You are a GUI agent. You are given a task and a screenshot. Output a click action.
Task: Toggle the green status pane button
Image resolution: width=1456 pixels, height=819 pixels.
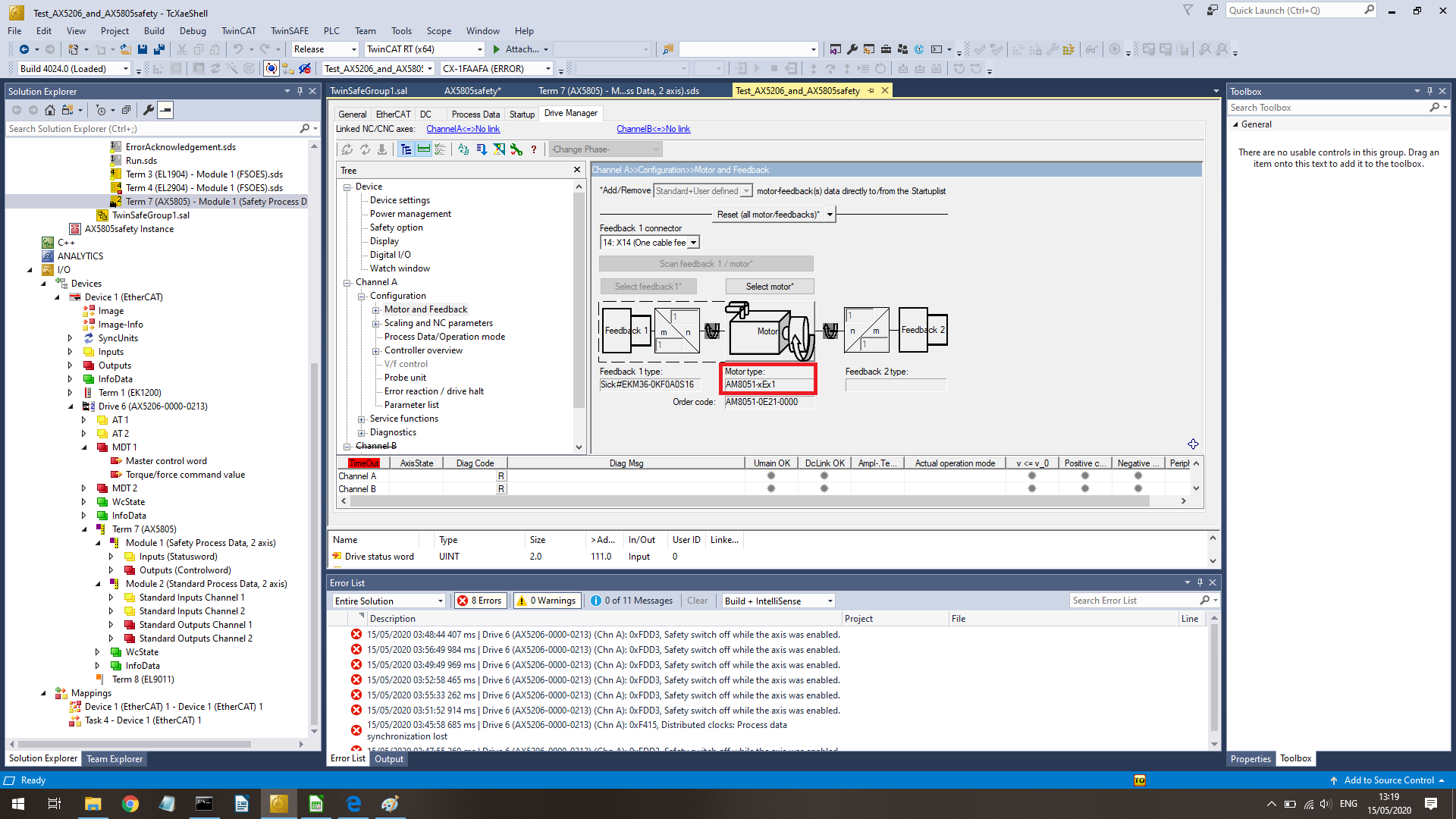423,149
